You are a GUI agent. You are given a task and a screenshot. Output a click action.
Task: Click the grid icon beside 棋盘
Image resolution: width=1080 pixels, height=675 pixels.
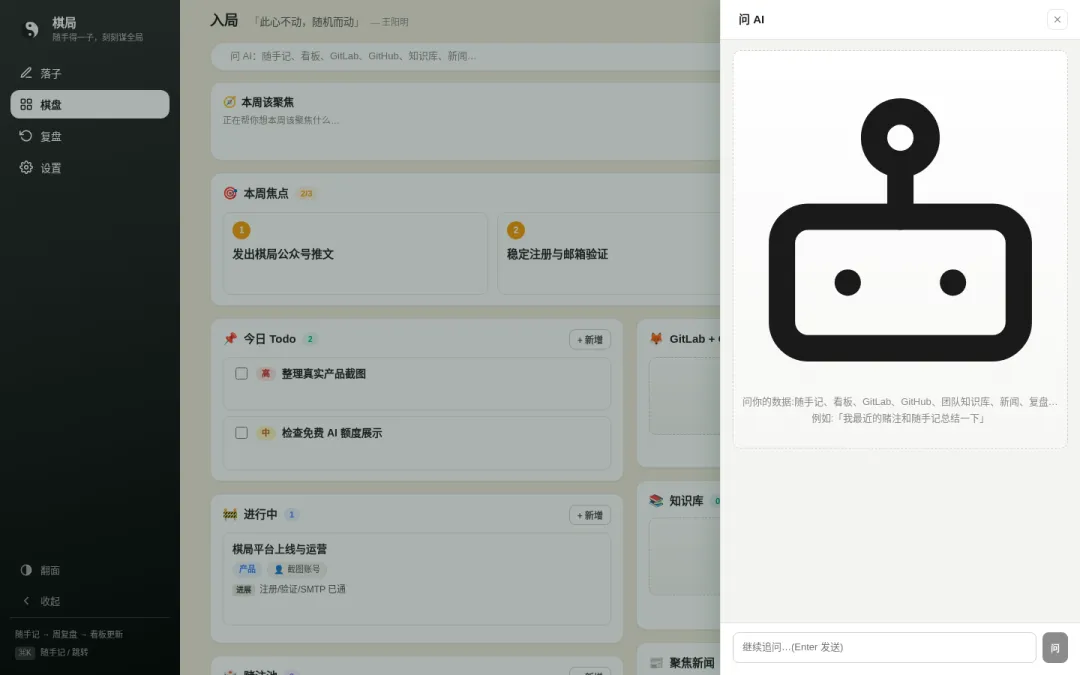pos(26,104)
